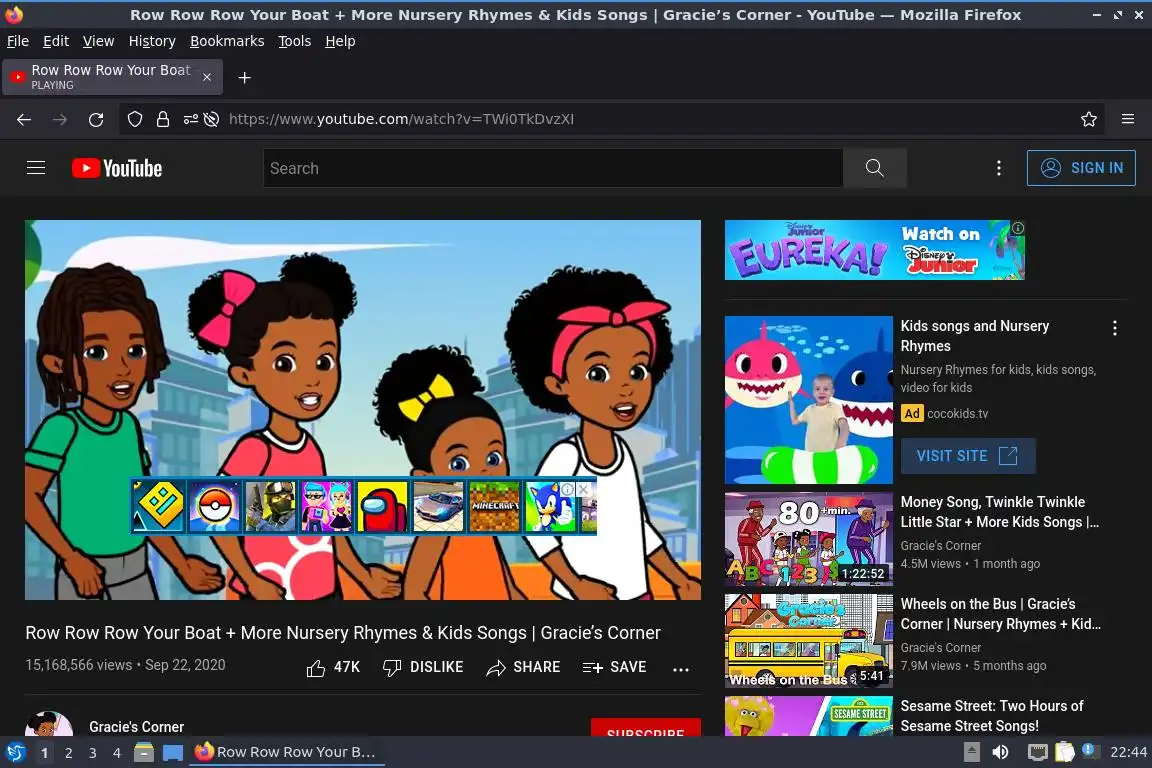
Task: Open the YouTube guide hamburger menu
Action: [36, 168]
